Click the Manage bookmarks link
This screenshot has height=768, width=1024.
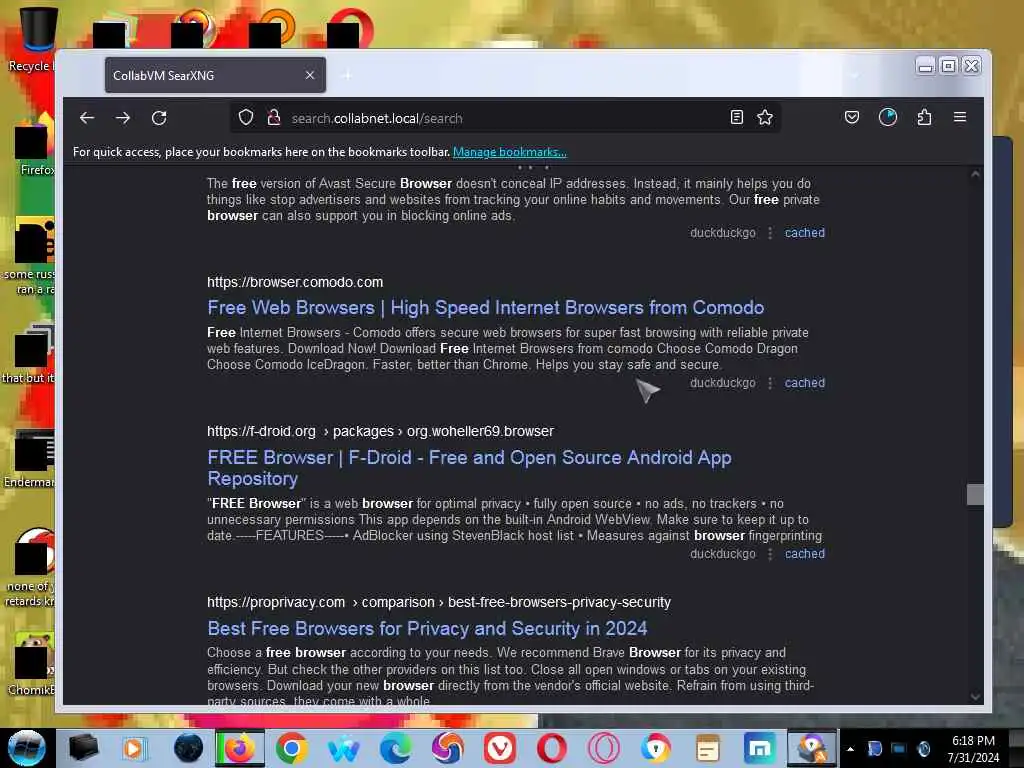pos(509,152)
